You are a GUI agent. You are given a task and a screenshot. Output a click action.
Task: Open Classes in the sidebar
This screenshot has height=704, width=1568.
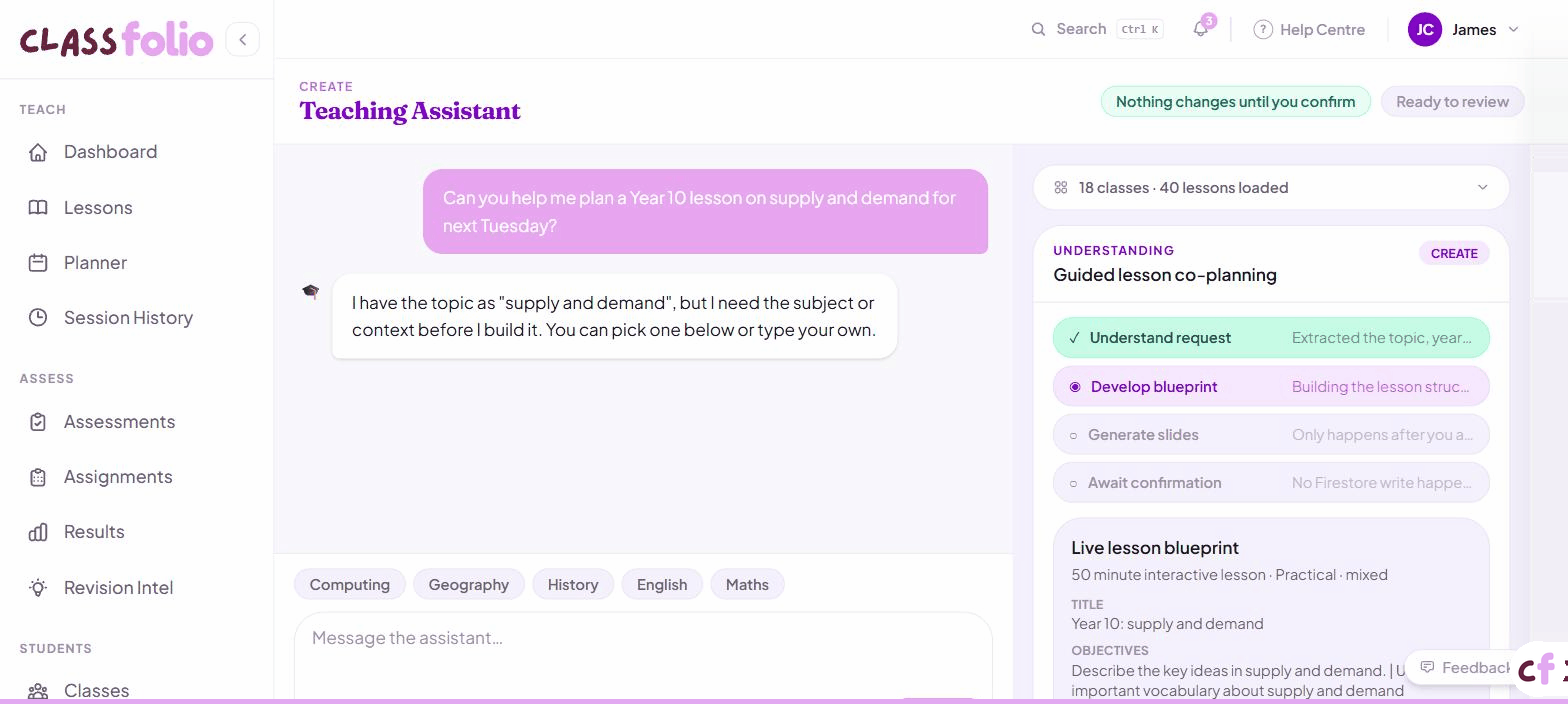click(137, 691)
